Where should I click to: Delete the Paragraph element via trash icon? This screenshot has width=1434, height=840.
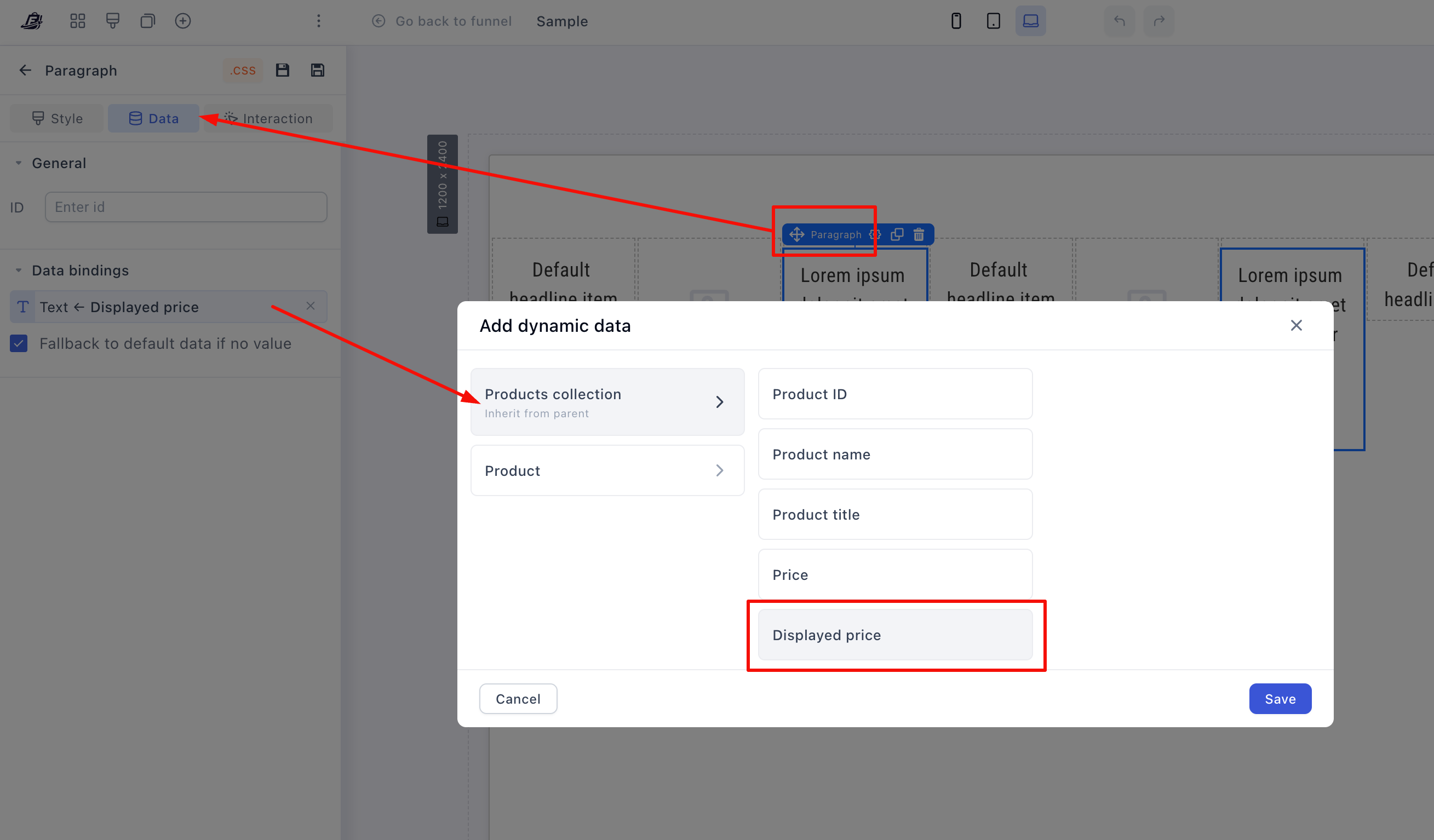tap(919, 234)
